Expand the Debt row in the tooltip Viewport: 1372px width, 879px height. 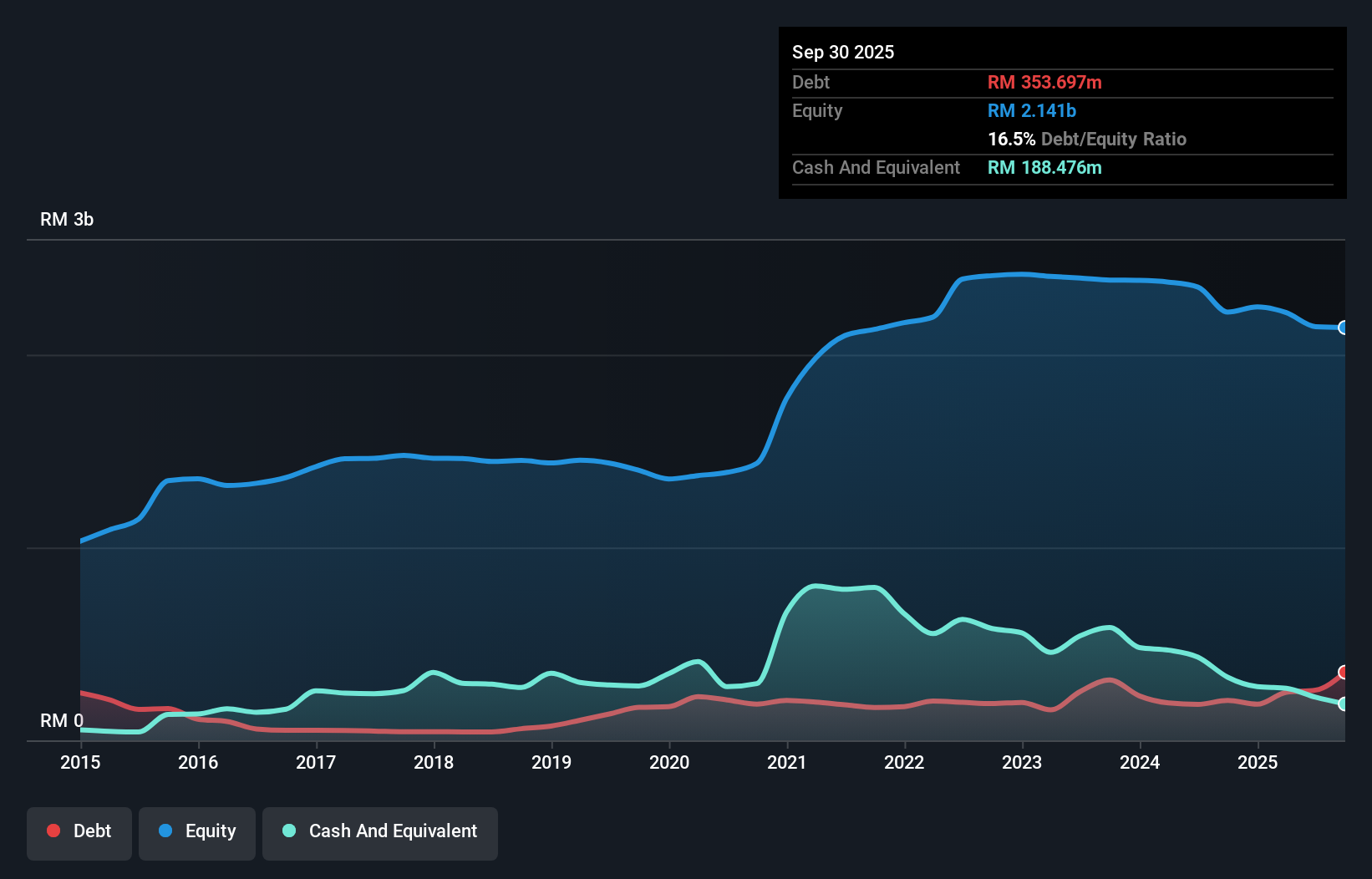coord(810,82)
